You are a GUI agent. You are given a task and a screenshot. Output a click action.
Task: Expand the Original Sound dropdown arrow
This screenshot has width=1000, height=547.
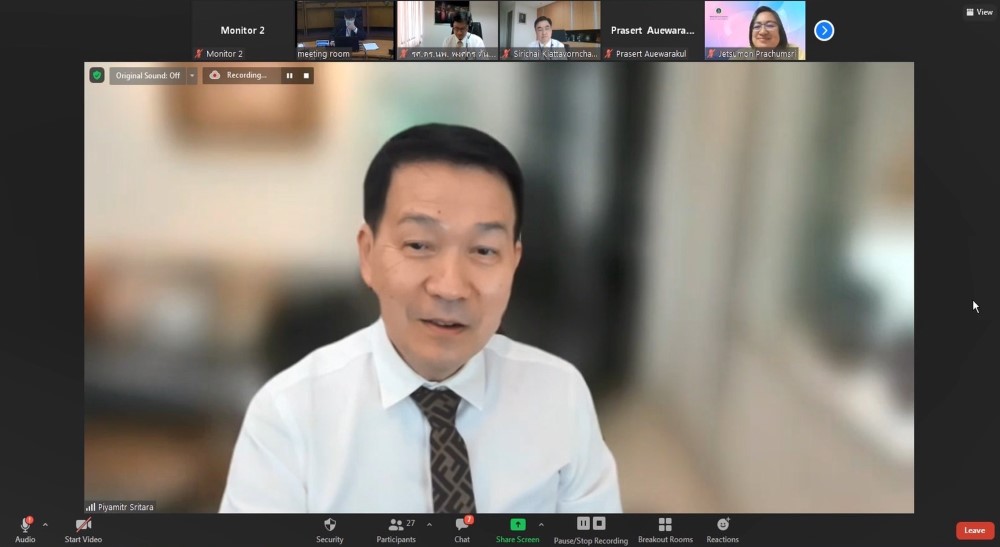192,75
